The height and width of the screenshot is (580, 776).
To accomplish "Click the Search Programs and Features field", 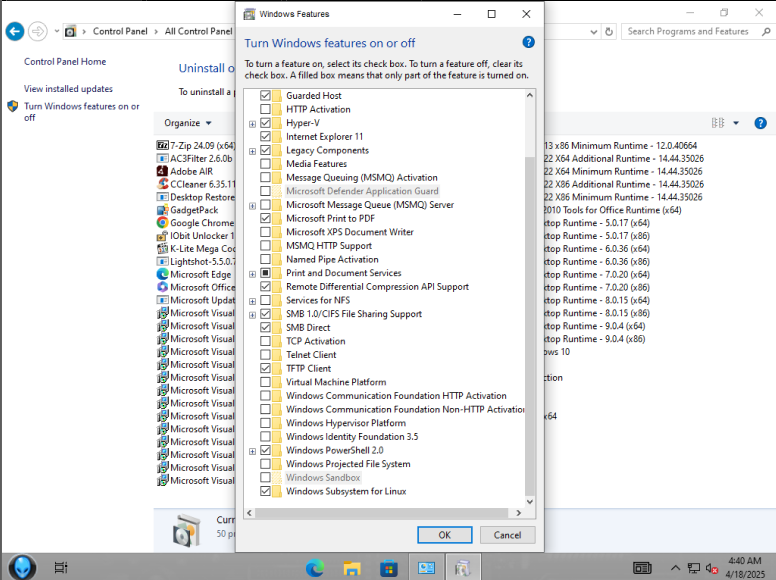I will point(688,31).
